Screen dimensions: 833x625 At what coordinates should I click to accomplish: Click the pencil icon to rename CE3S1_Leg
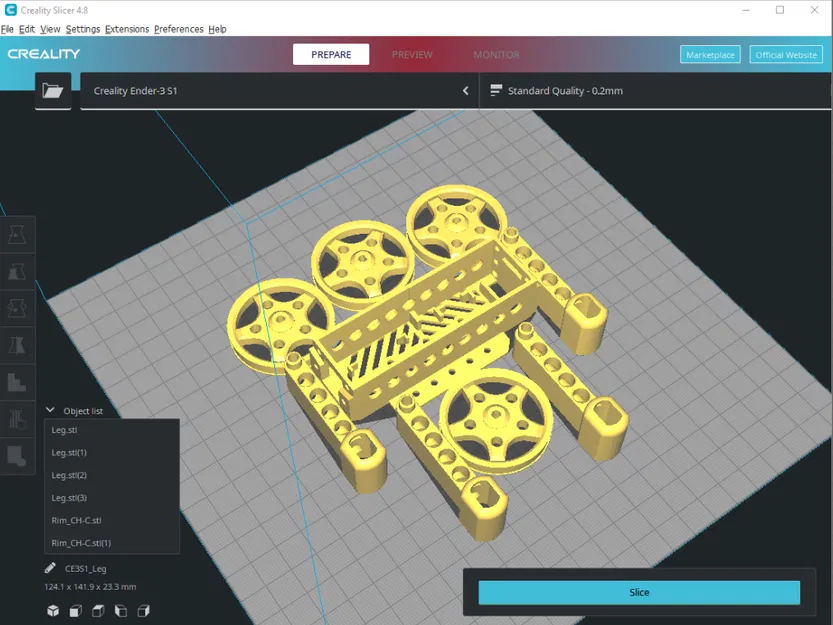click(x=50, y=567)
